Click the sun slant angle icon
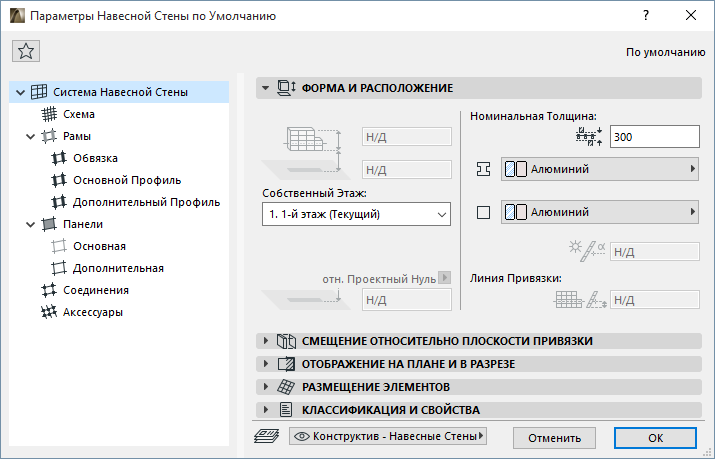The height and width of the screenshot is (459, 715). [x=587, y=251]
